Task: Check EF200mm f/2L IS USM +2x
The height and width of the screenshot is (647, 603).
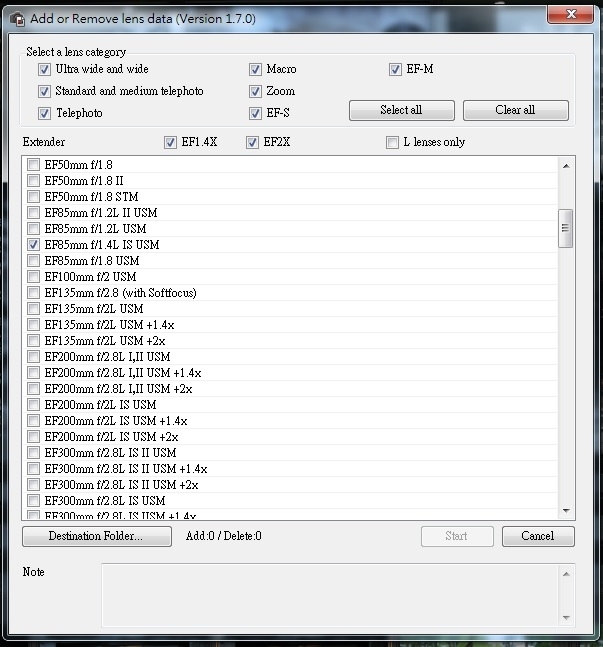Action: (33, 437)
